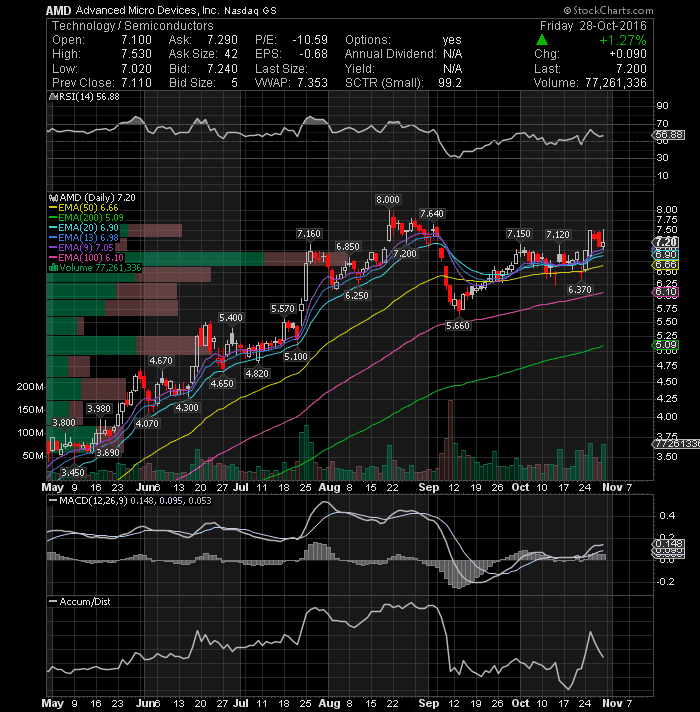Click the 8.000 peak price label
Viewport: 700px width, 712px height.
[x=388, y=200]
